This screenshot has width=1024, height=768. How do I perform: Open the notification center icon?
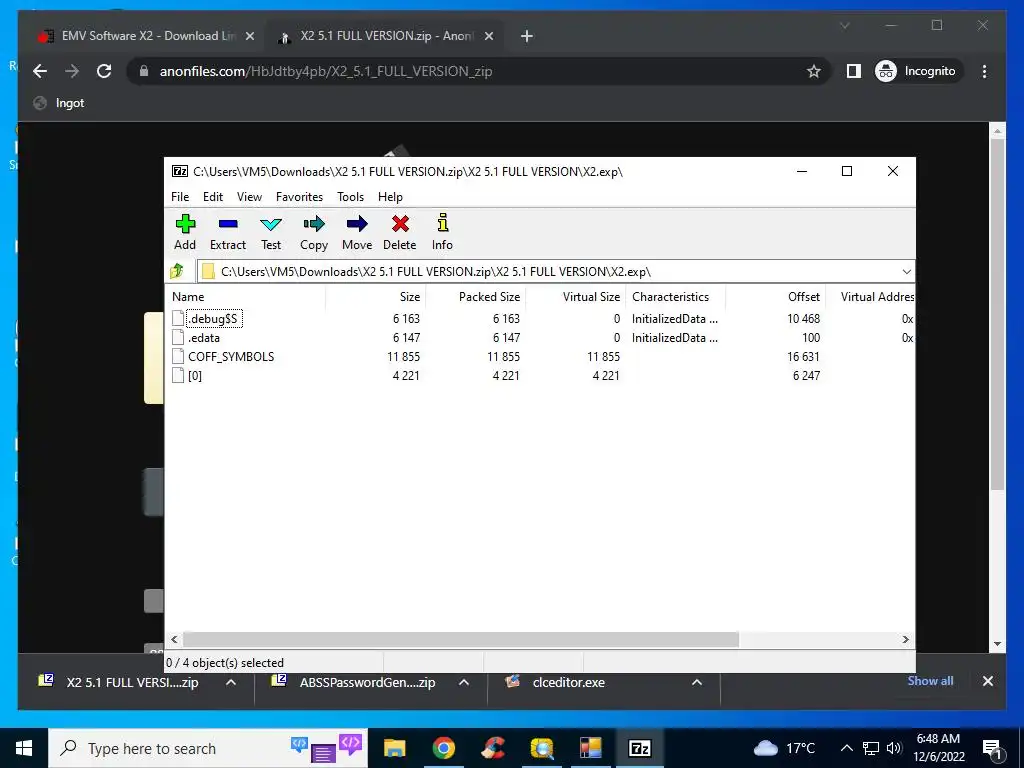tap(992, 749)
